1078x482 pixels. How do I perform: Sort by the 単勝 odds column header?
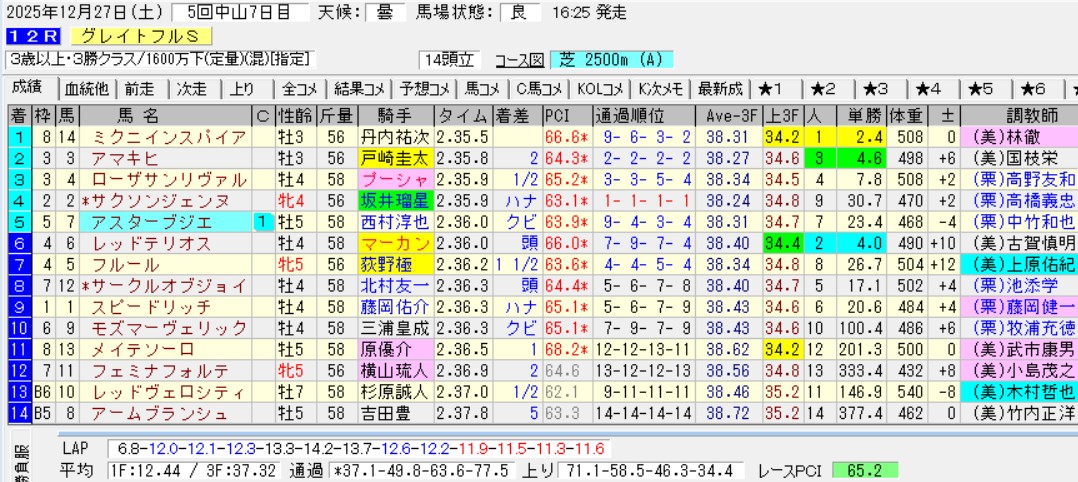863,114
